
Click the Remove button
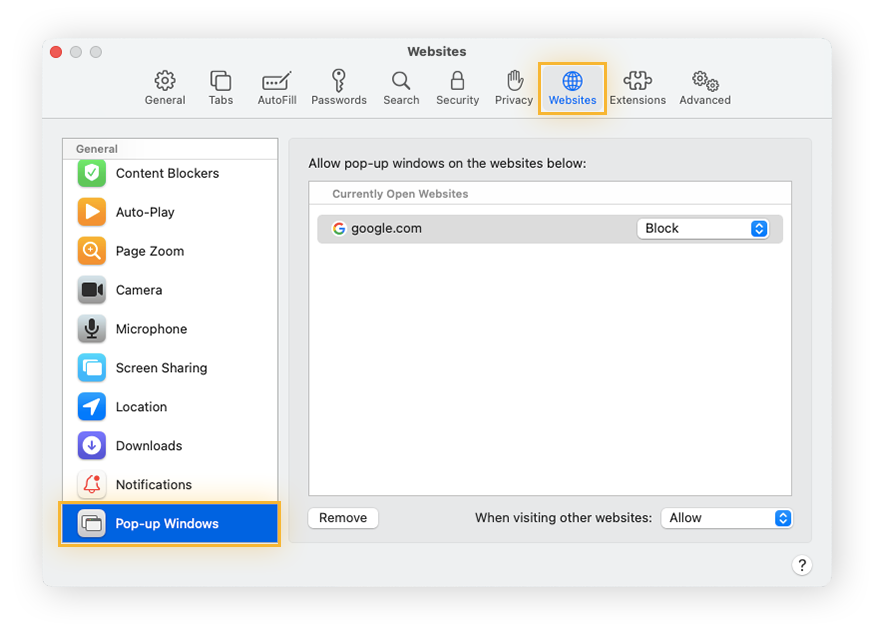343,518
